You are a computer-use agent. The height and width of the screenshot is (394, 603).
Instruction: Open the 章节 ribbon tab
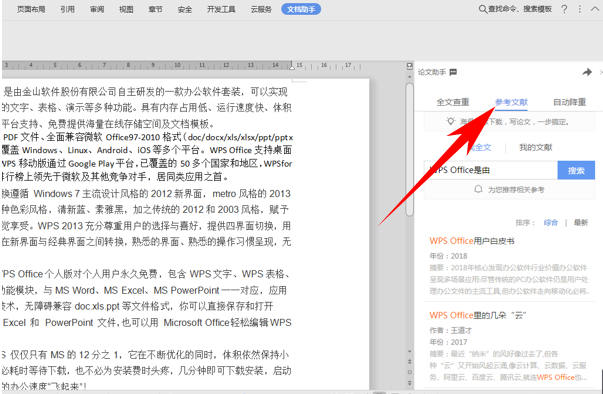pyautogui.click(x=155, y=9)
